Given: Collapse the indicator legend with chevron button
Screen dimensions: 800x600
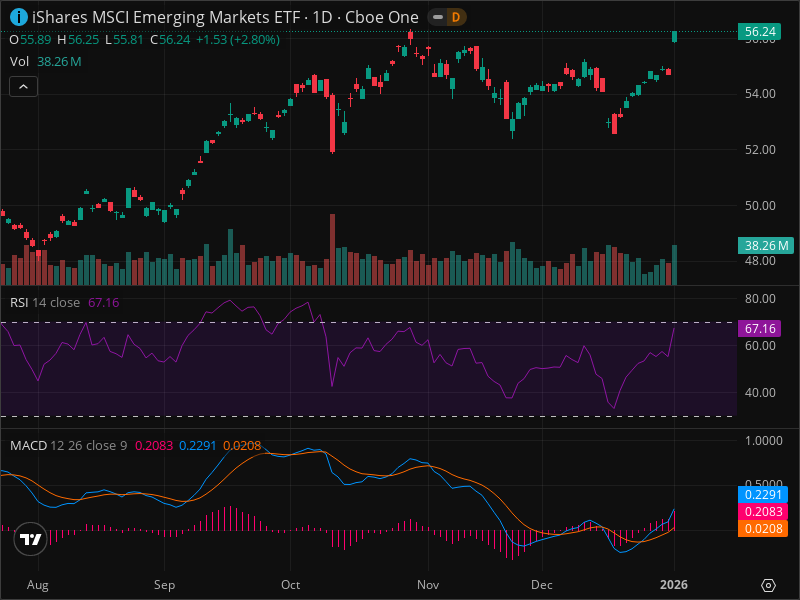Looking at the screenshot, I should point(23,87).
